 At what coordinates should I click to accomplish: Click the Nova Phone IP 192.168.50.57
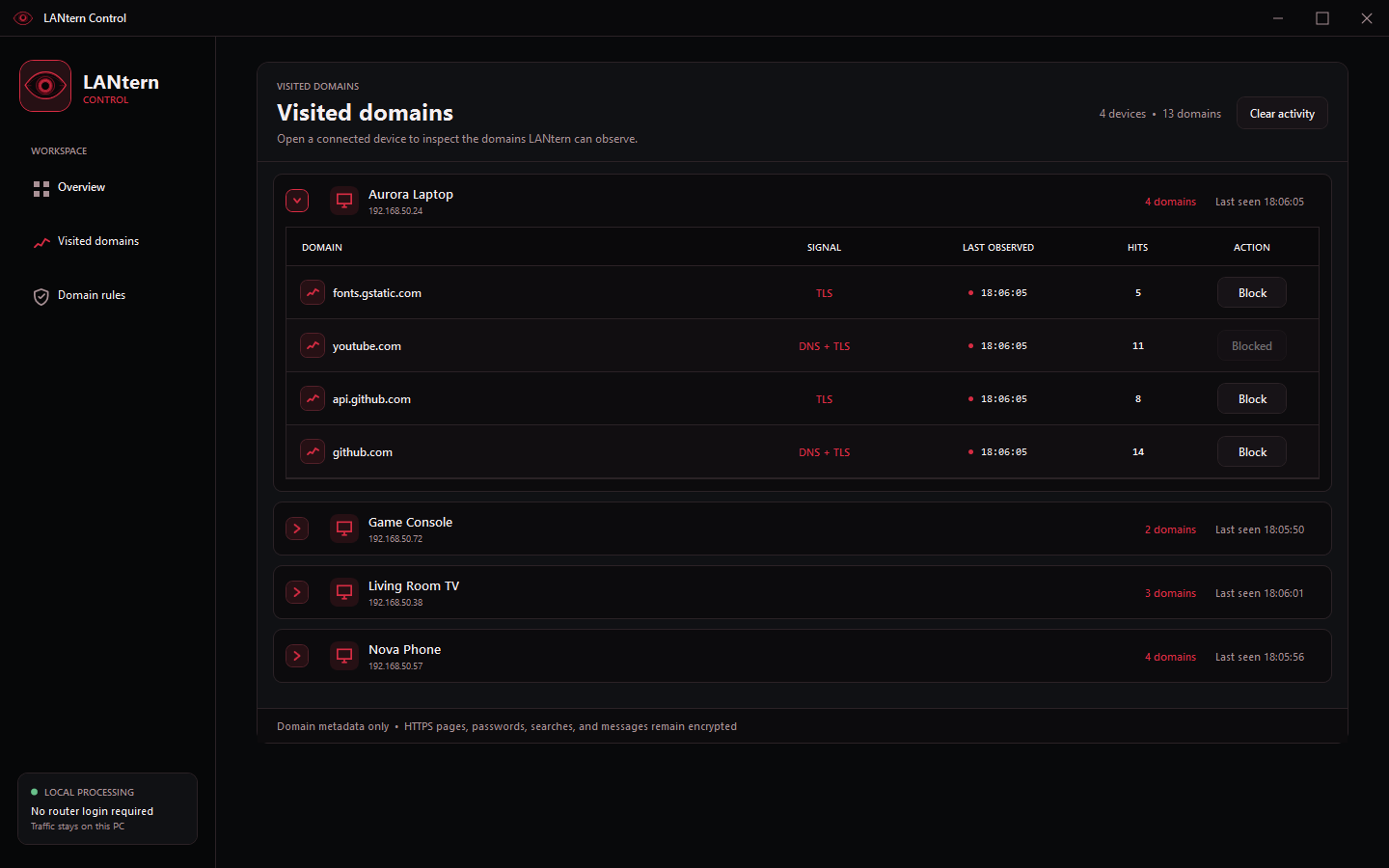[x=395, y=666]
